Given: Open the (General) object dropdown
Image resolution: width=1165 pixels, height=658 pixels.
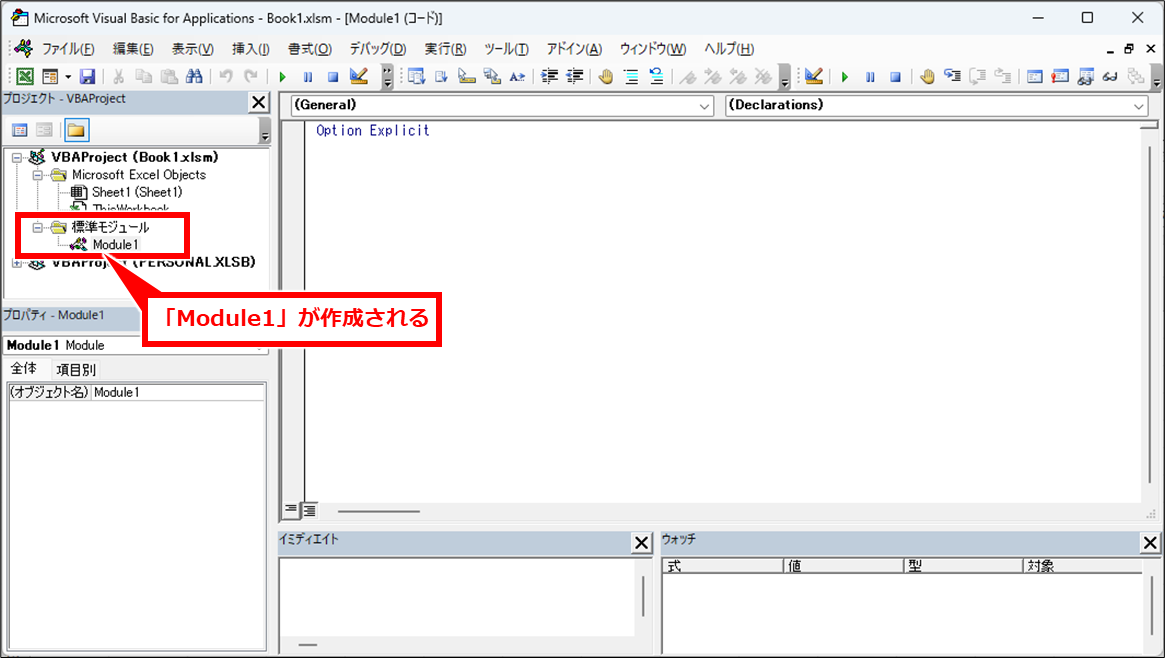Looking at the screenshot, I should pos(704,106).
